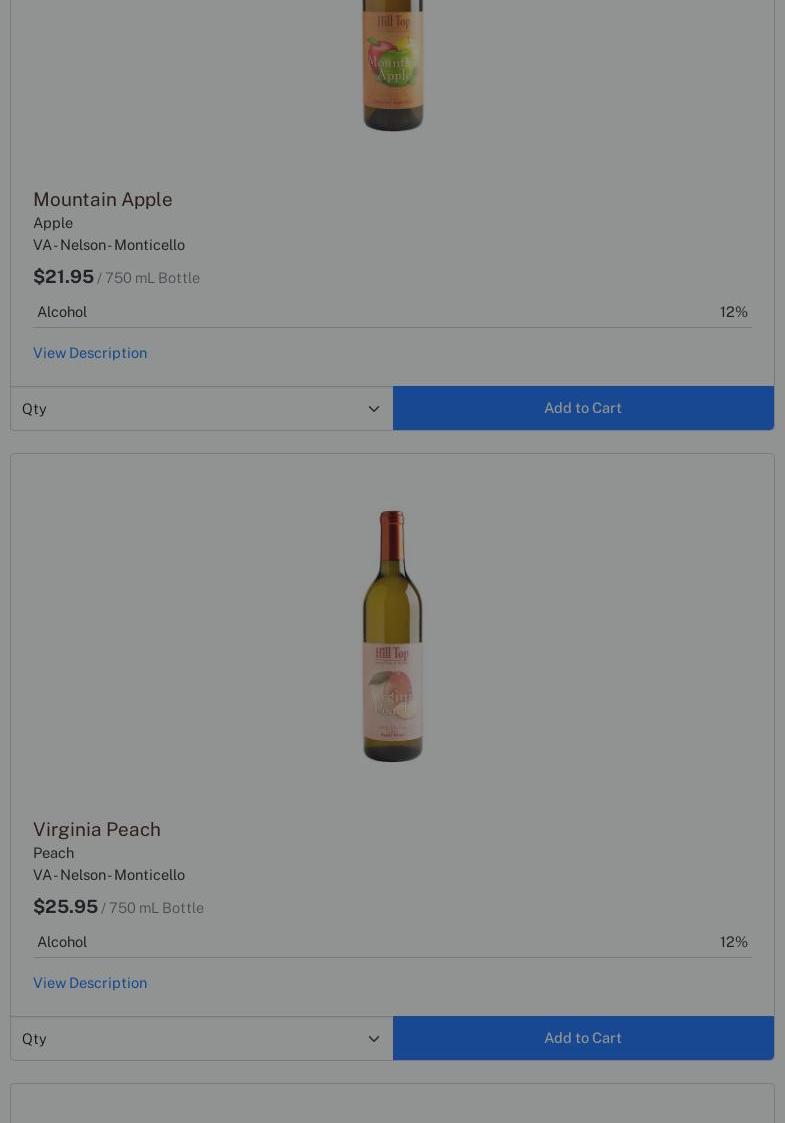The width and height of the screenshot is (785, 1123).
Task: Open Qty dropdown for Mountain Apple
Action: [201, 409]
